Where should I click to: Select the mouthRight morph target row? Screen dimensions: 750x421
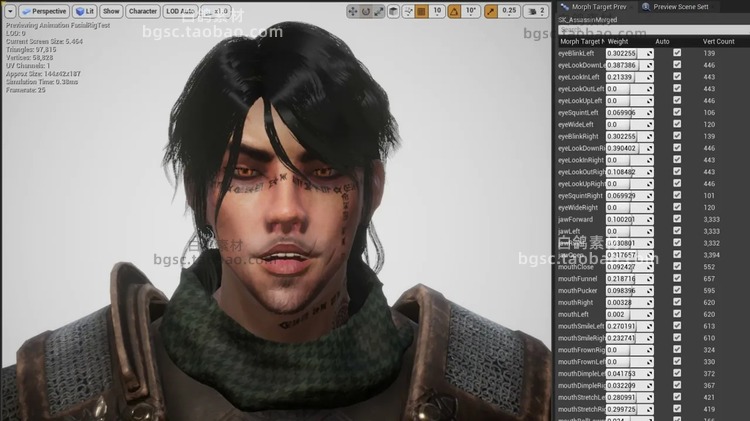653,302
